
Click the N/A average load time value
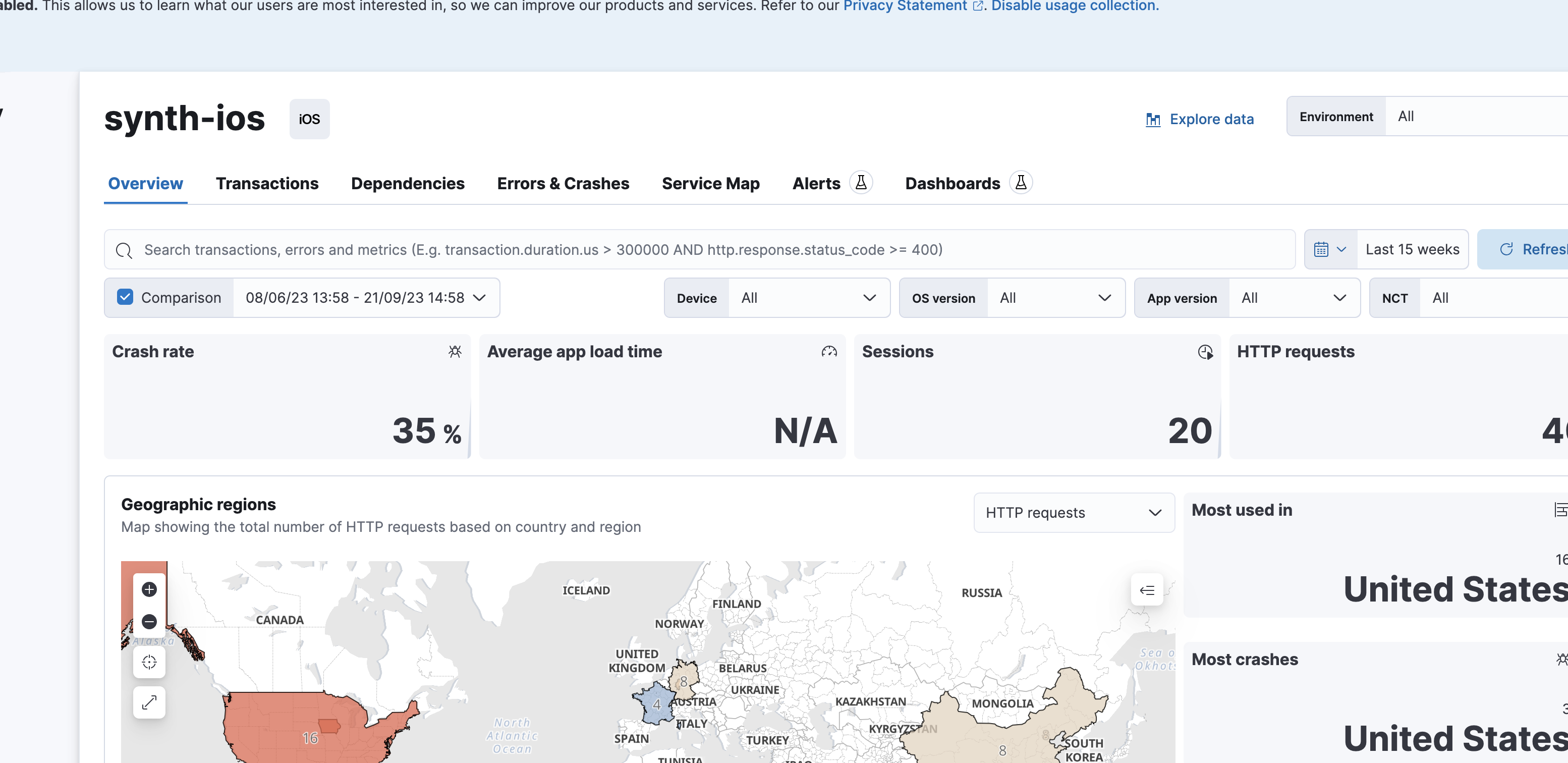click(x=805, y=431)
